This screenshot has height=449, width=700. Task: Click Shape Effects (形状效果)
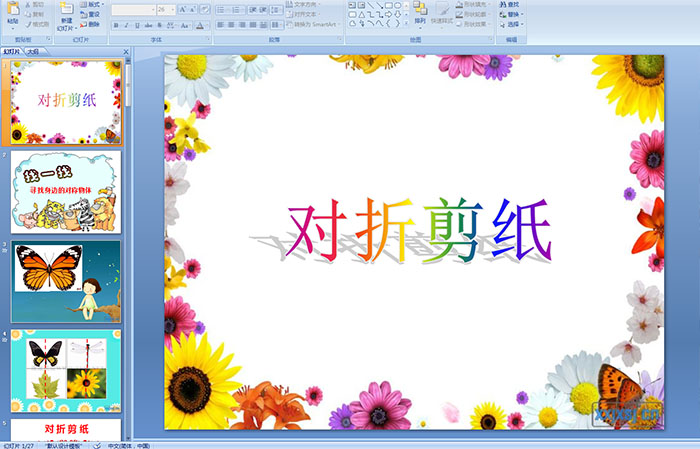[x=473, y=24]
